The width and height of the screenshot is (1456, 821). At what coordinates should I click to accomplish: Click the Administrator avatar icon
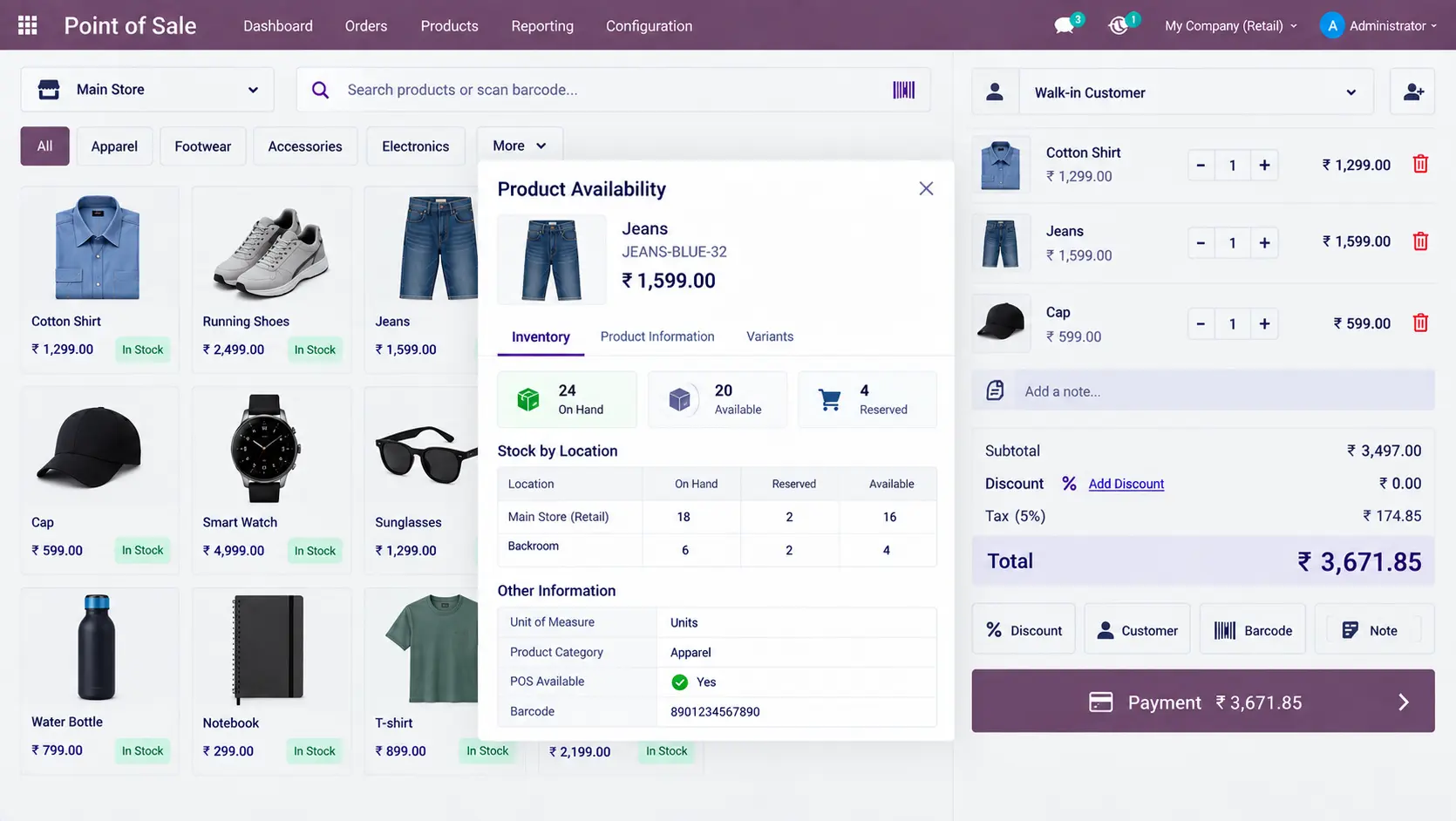[1331, 25]
